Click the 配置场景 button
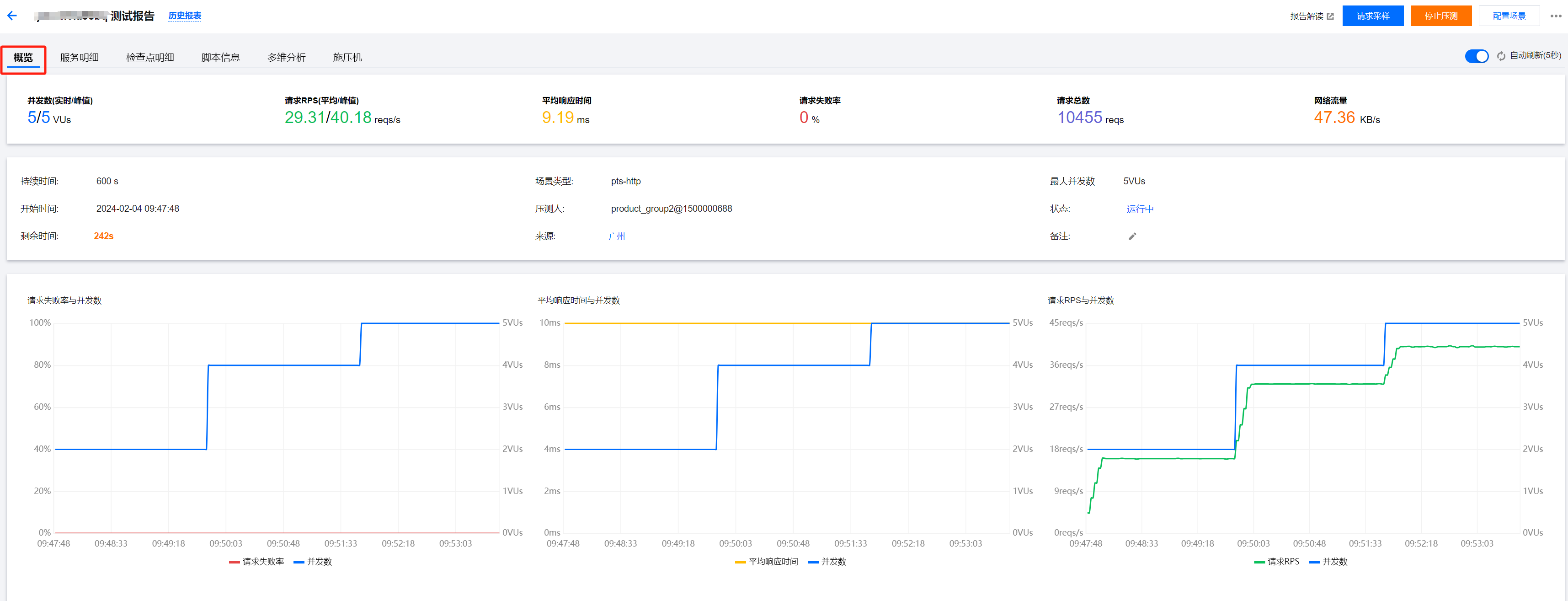The height and width of the screenshot is (601, 1568). (x=1509, y=16)
